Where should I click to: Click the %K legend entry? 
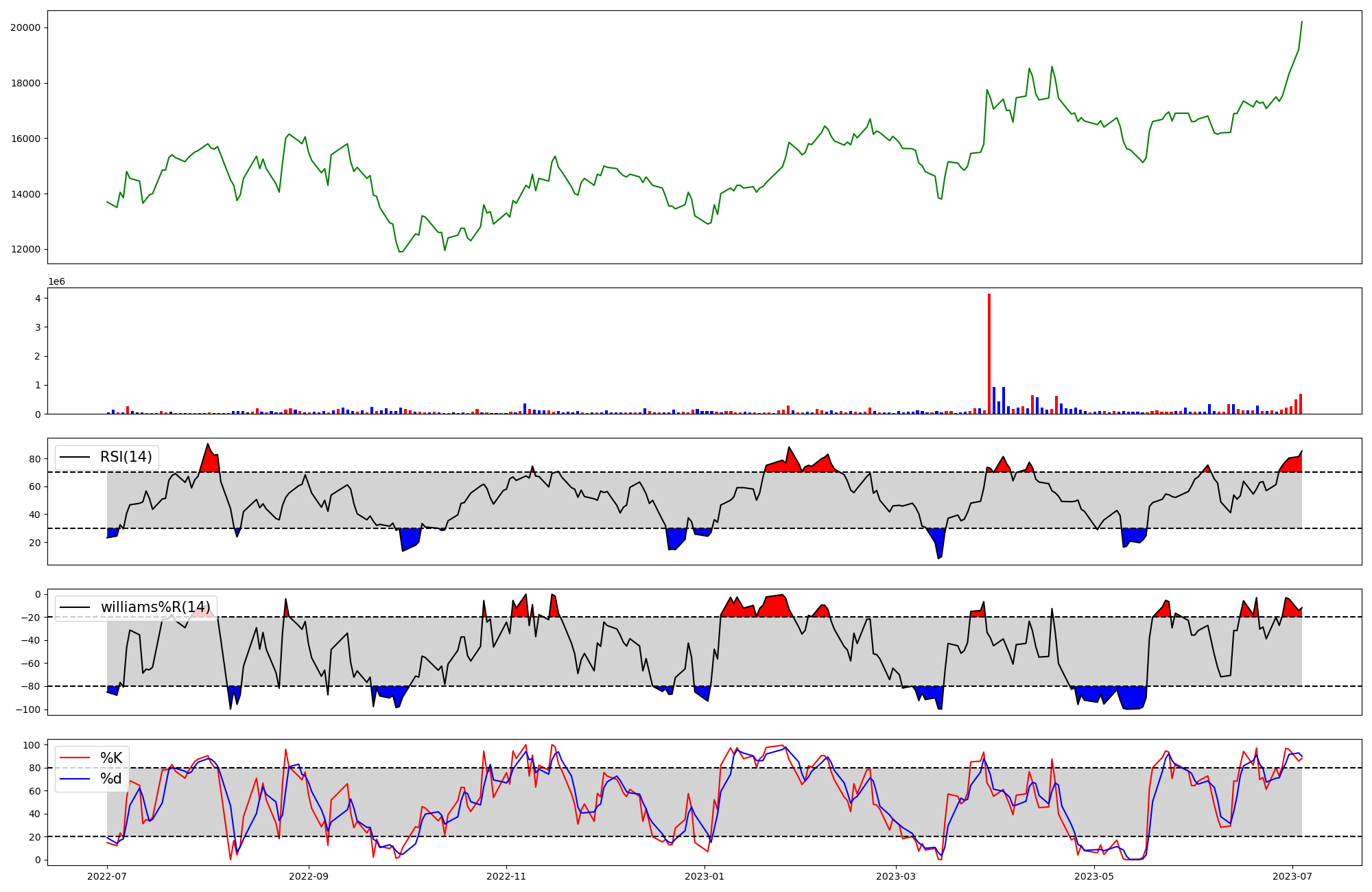point(111,758)
